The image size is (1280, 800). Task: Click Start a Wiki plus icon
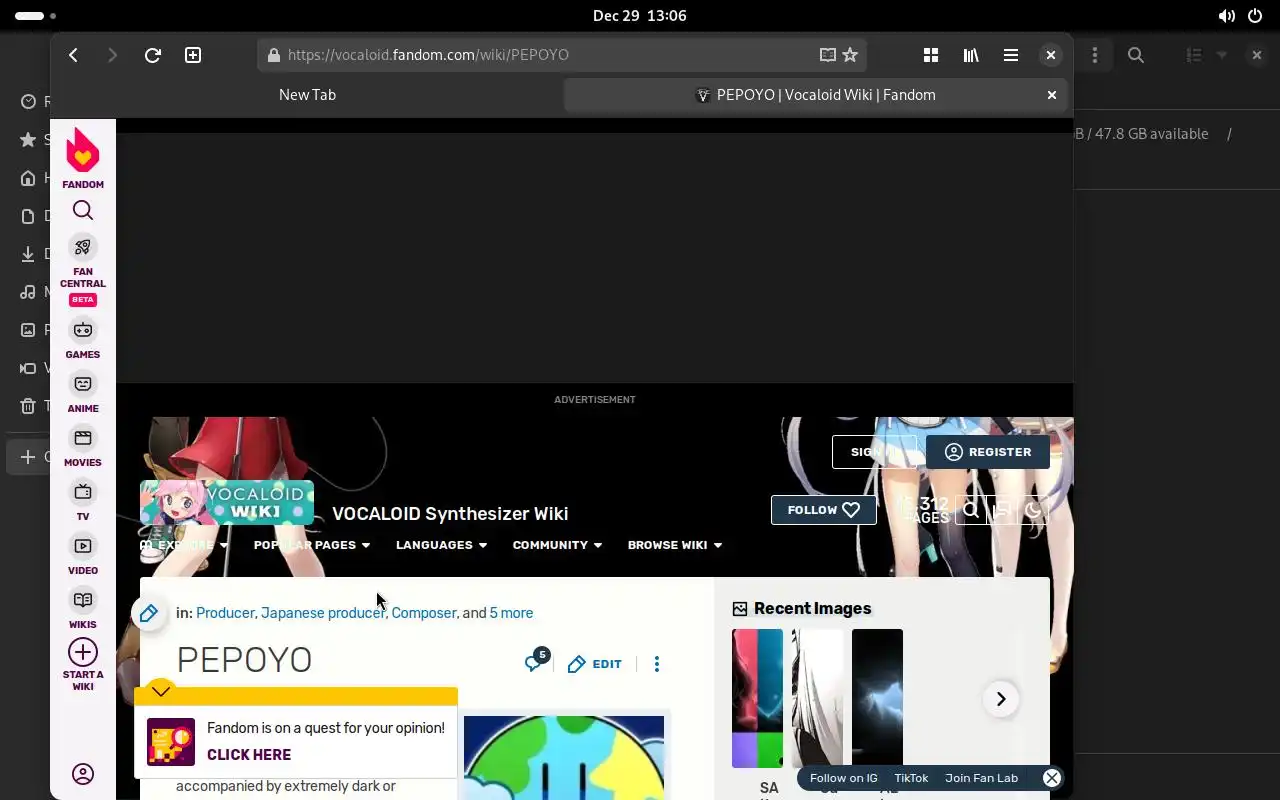83,652
